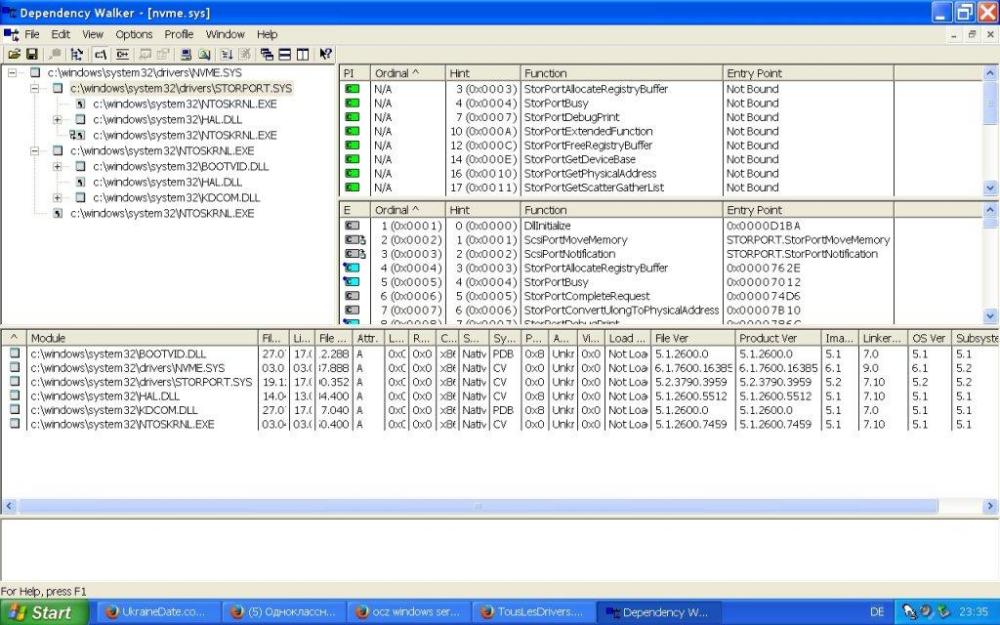Screen dimensions: 1000x625
Task: Collapse the root NVME.SYS tree node
Action: pos(12,73)
